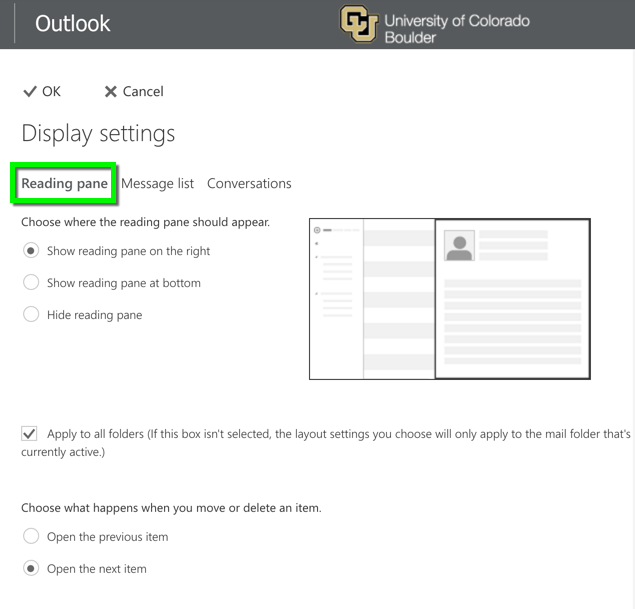This screenshot has width=635, height=609.
Task: Click the Outlook title text
Action: 72,23
